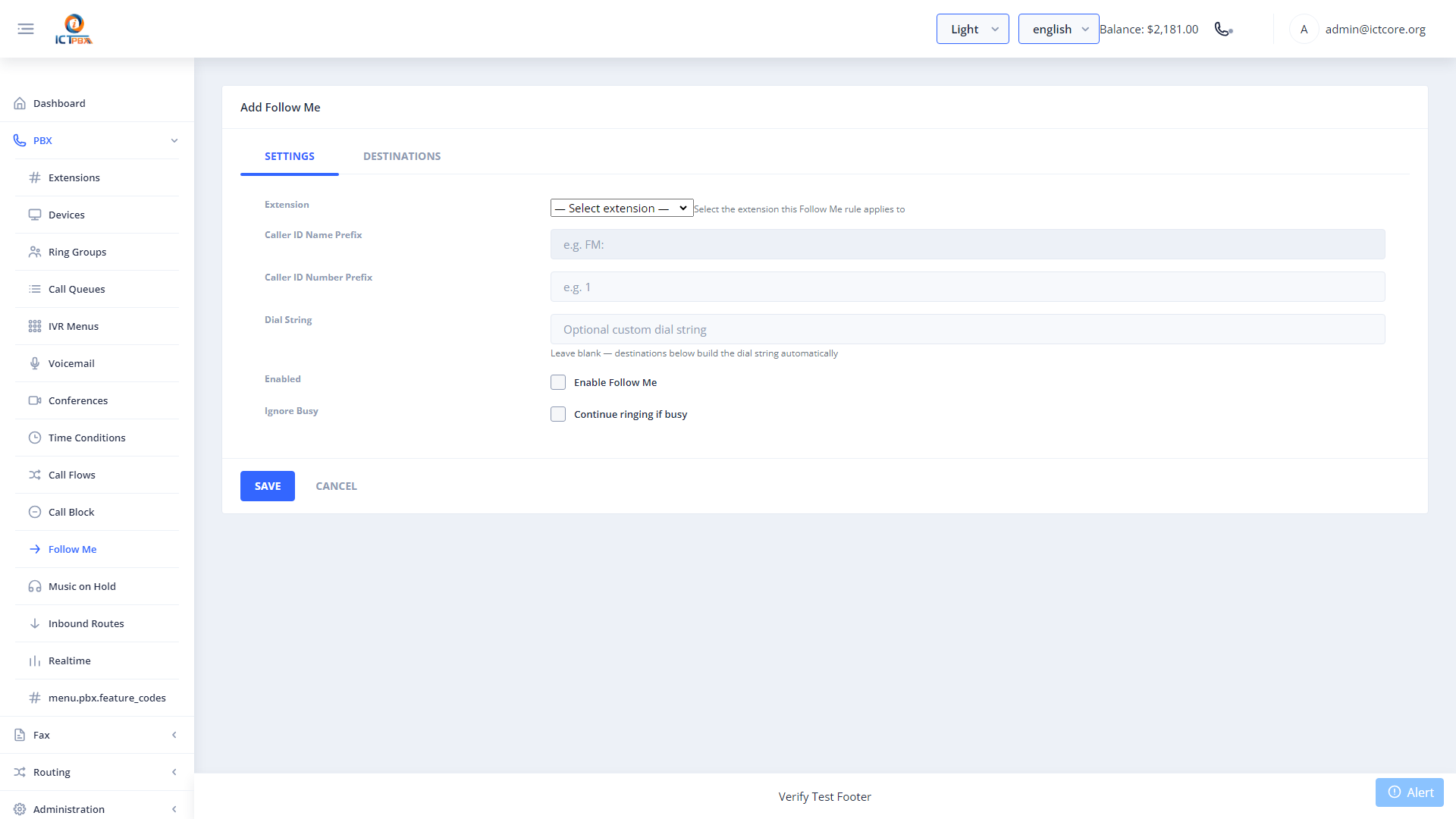Click the Voicemail microphone icon
This screenshot has height=819, width=1456.
coord(35,363)
